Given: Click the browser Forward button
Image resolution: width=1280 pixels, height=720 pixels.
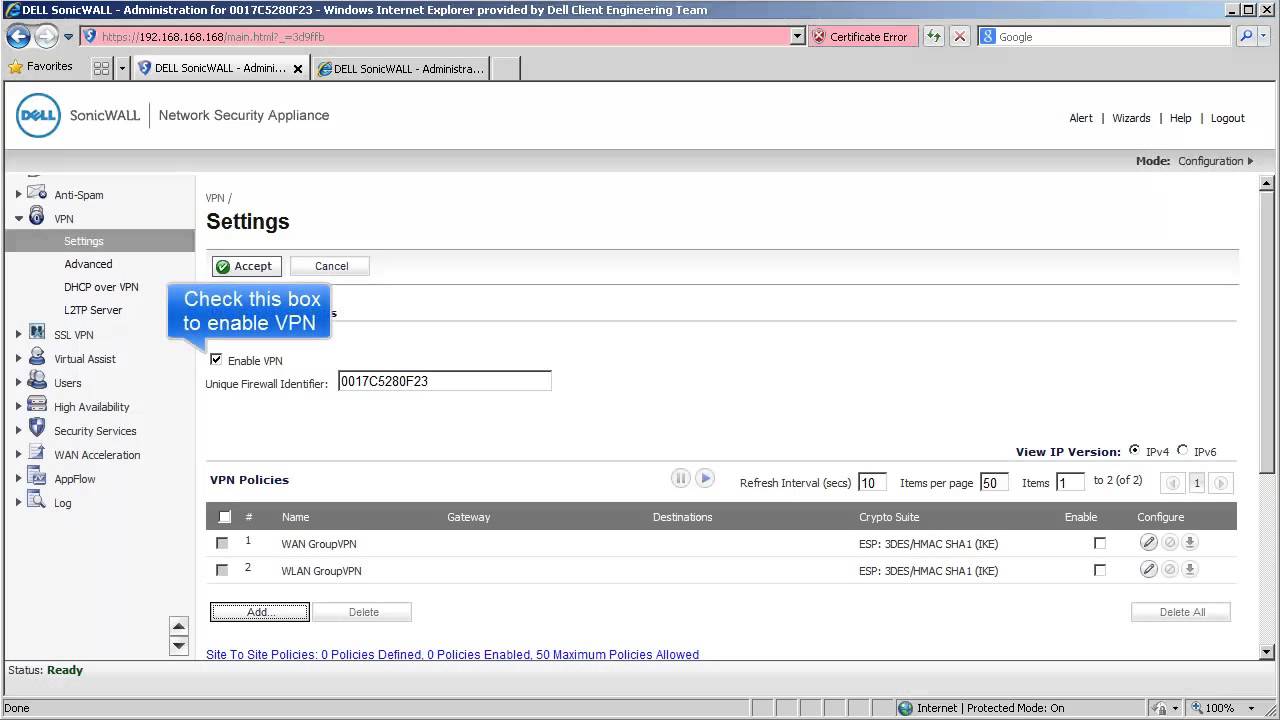Looking at the screenshot, I should click(x=46, y=36).
